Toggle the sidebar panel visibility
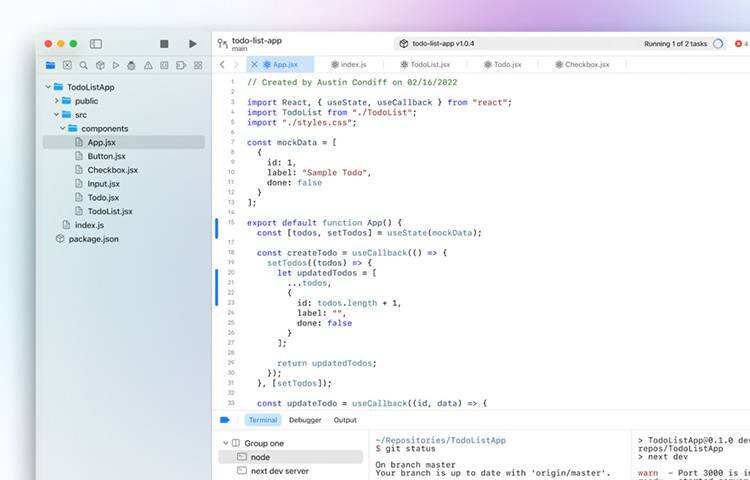The image size is (750, 480). click(x=96, y=44)
